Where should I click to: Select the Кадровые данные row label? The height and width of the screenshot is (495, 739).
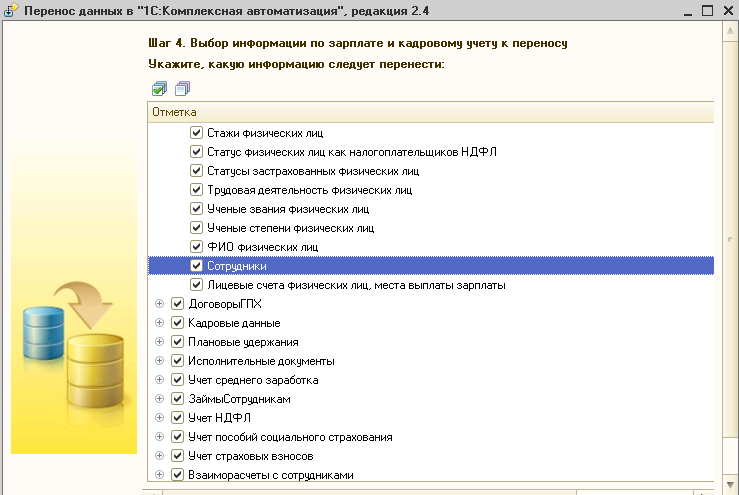234,323
